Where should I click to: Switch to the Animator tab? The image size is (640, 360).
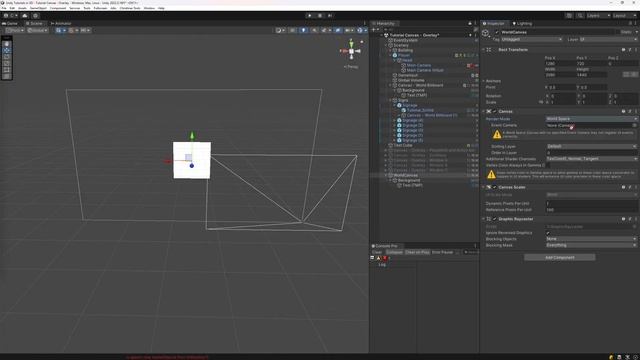[x=61, y=23]
